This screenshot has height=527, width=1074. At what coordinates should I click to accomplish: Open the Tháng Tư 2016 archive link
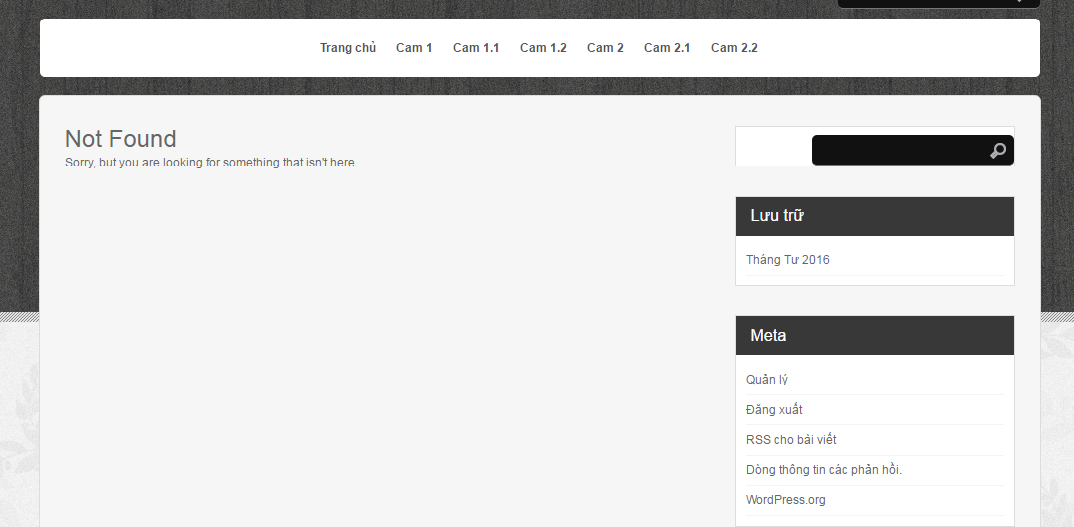[788, 260]
